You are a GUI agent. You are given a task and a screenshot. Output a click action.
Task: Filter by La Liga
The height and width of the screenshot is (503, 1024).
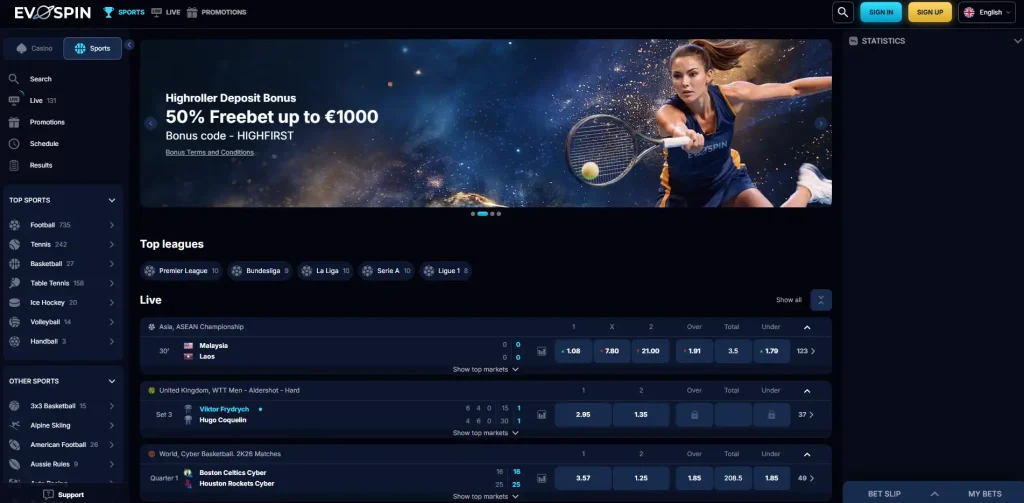click(x=325, y=270)
